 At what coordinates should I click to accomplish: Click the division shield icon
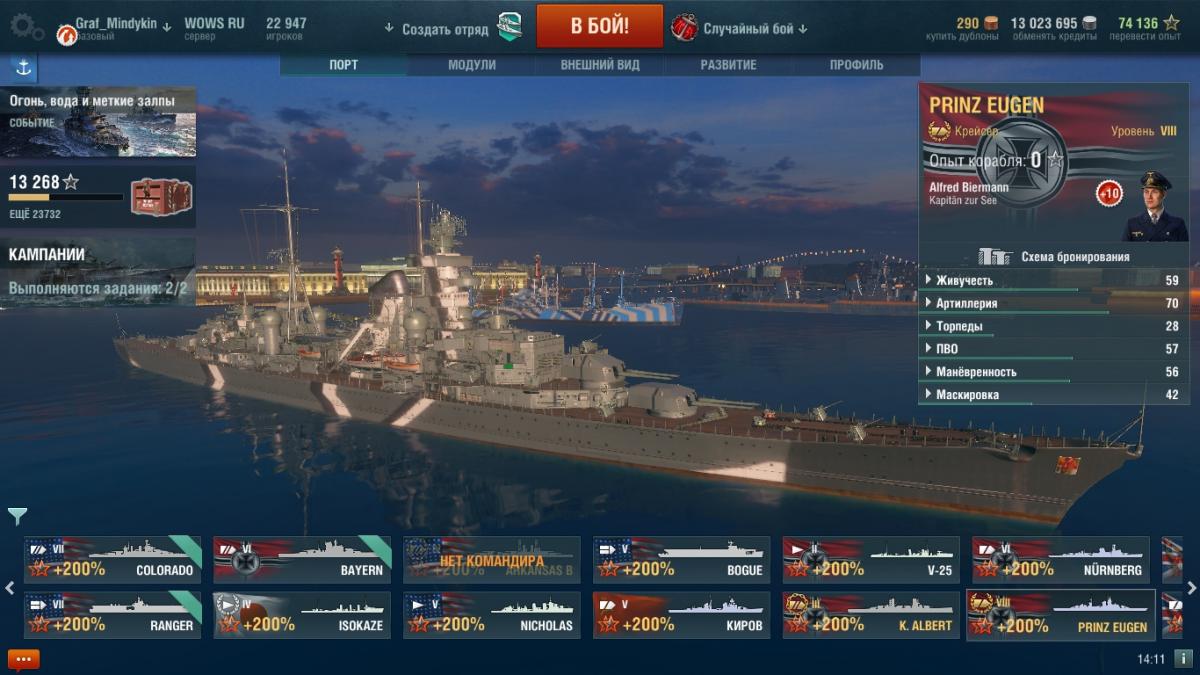510,28
